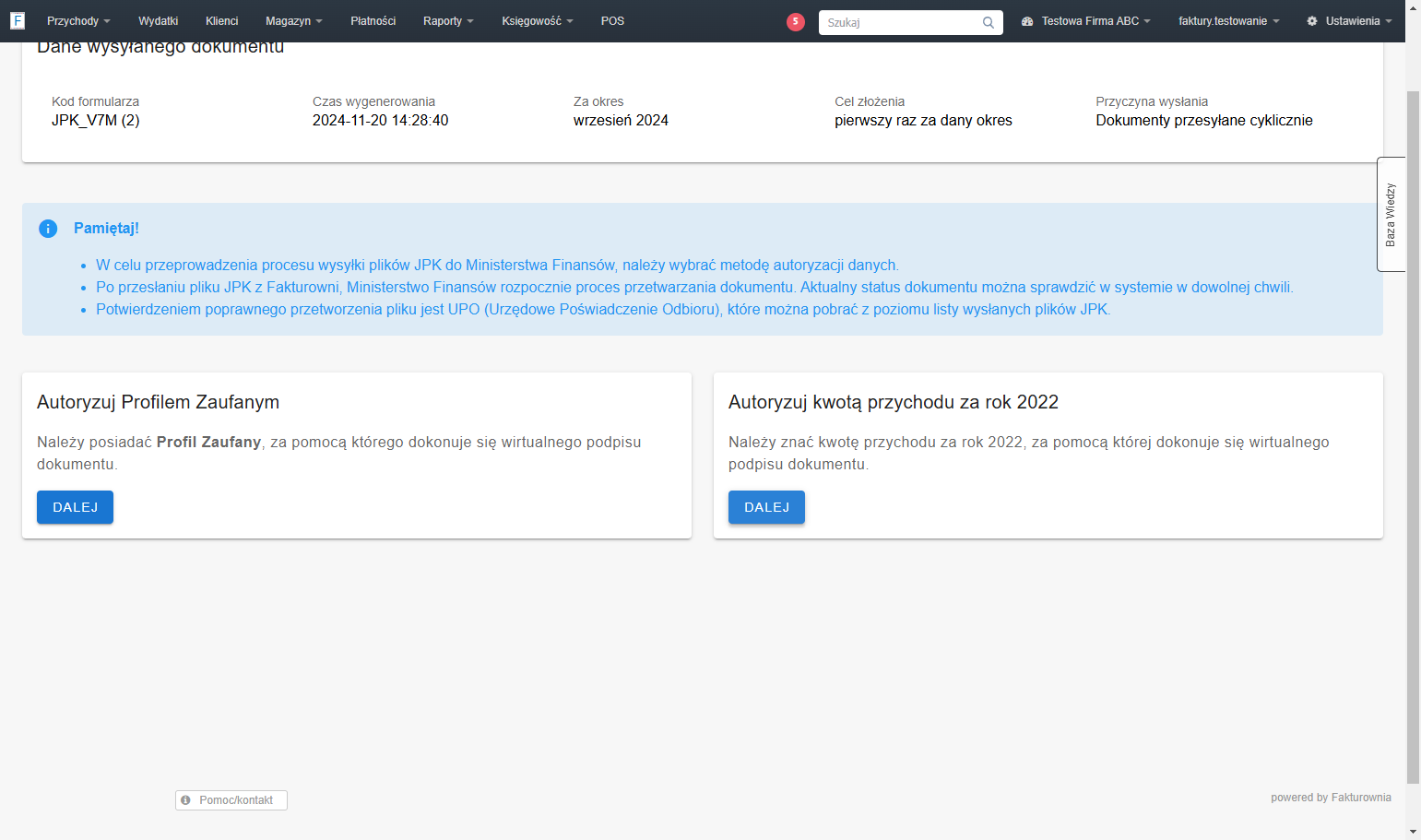Image resolution: width=1421 pixels, height=840 pixels.
Task: Click the info icon in Pomoc/kontakt
Action: pos(185,800)
